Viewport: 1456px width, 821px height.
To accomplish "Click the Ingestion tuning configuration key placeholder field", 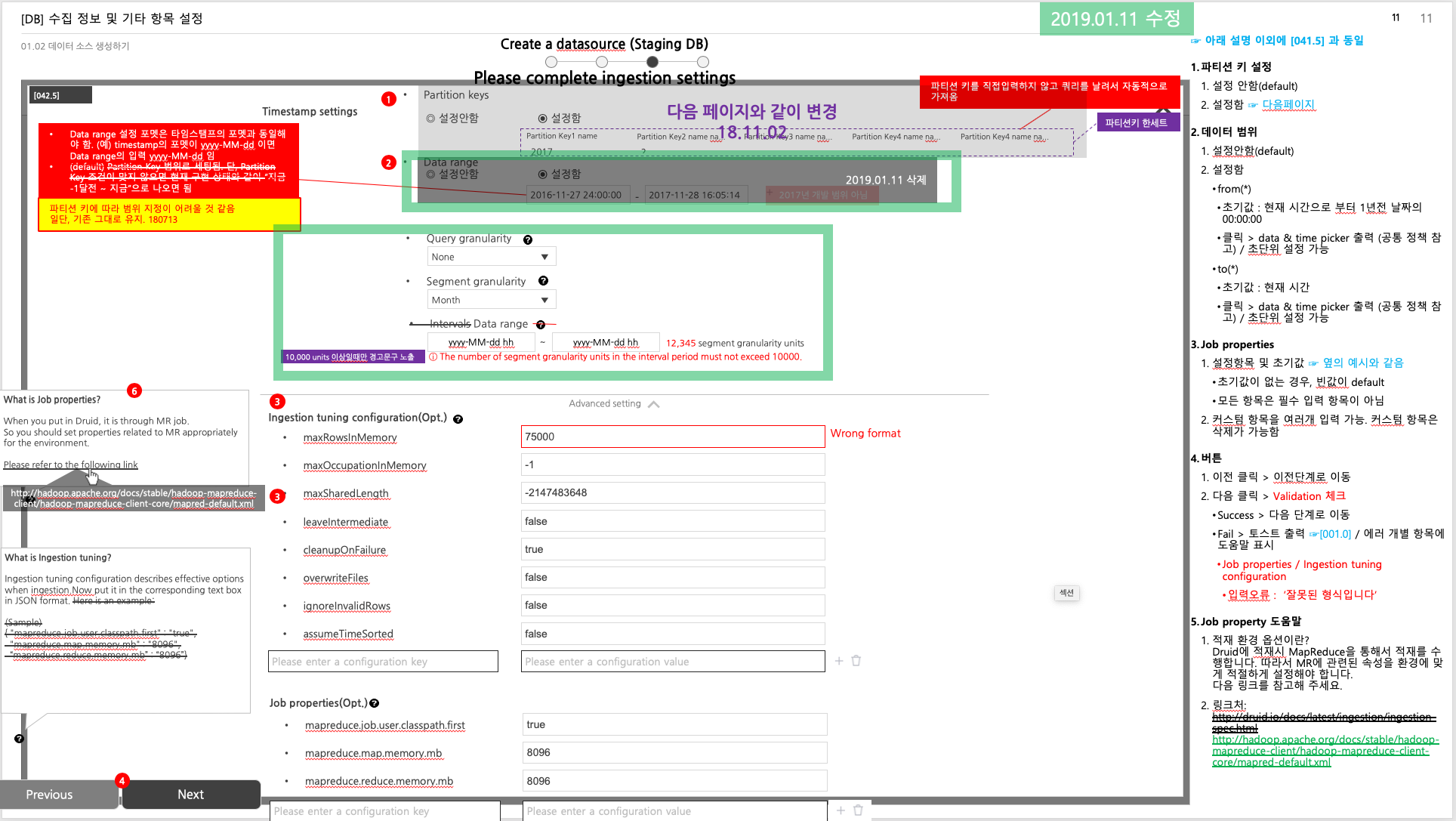I will 383,662.
